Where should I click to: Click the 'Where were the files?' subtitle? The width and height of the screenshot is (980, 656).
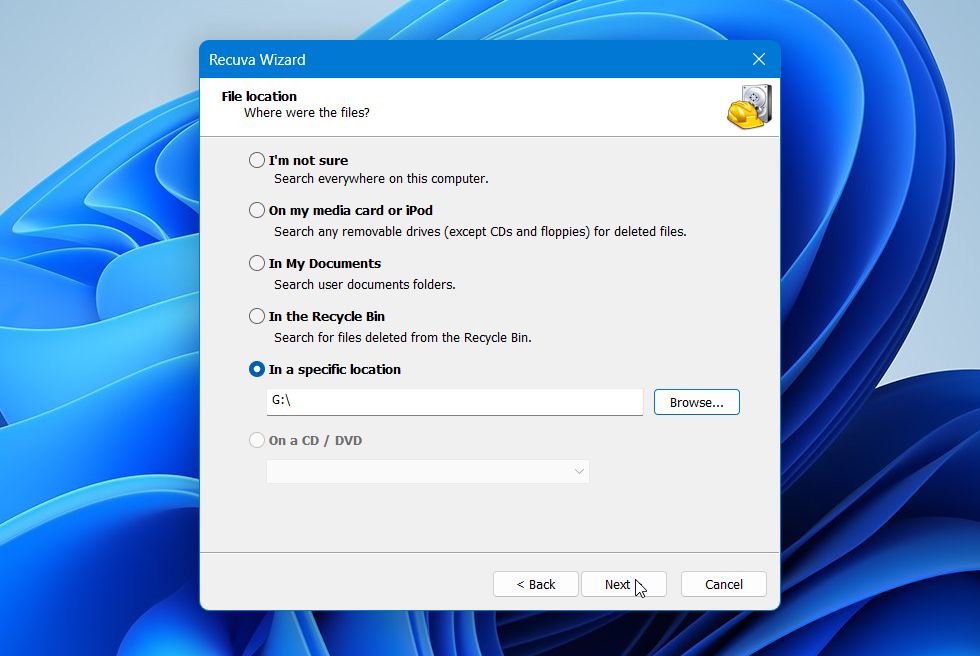[x=306, y=113]
